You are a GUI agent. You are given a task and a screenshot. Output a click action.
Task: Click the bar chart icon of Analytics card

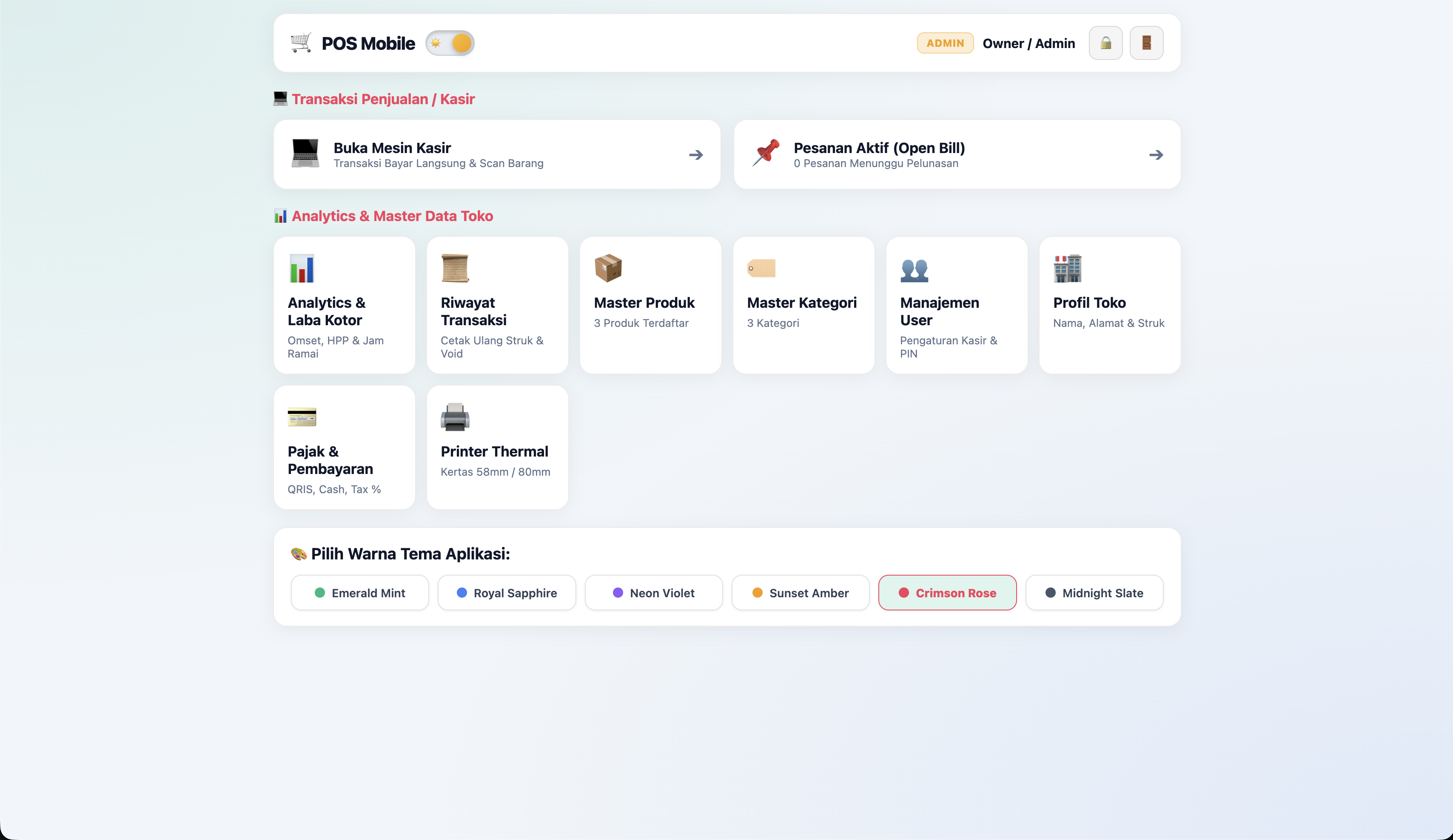click(302, 269)
